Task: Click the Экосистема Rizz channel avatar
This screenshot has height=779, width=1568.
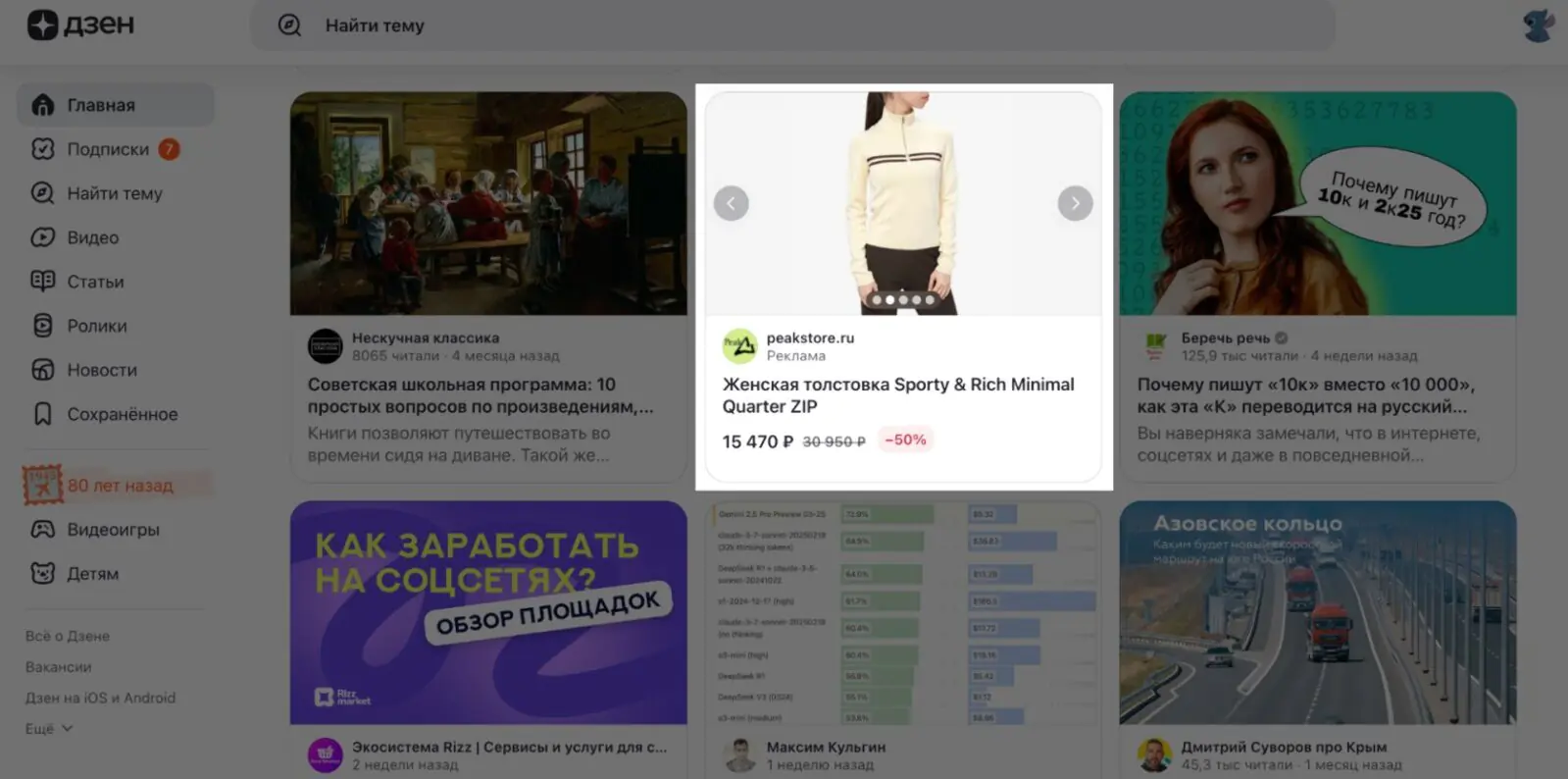Action: pyautogui.click(x=326, y=755)
